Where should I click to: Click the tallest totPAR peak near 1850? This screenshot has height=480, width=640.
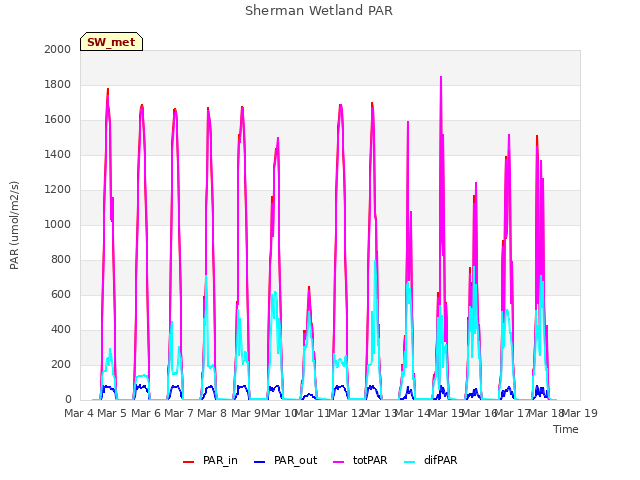441,78
